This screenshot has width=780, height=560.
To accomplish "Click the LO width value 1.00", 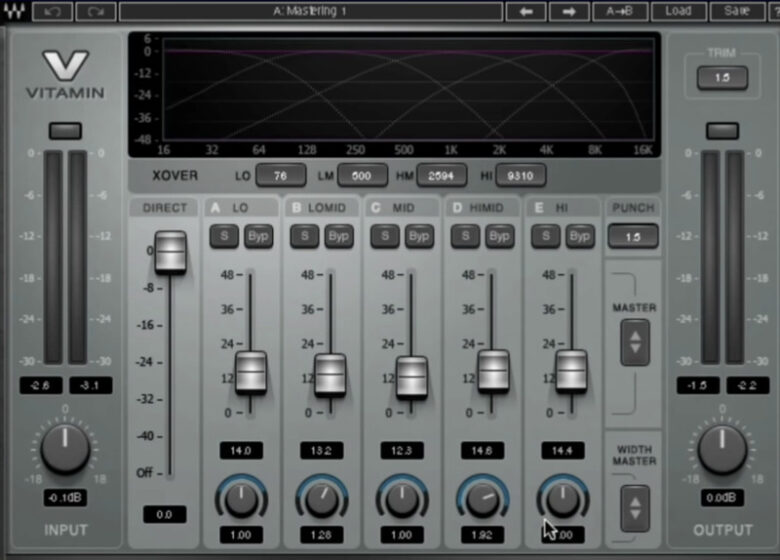I will point(241,535).
